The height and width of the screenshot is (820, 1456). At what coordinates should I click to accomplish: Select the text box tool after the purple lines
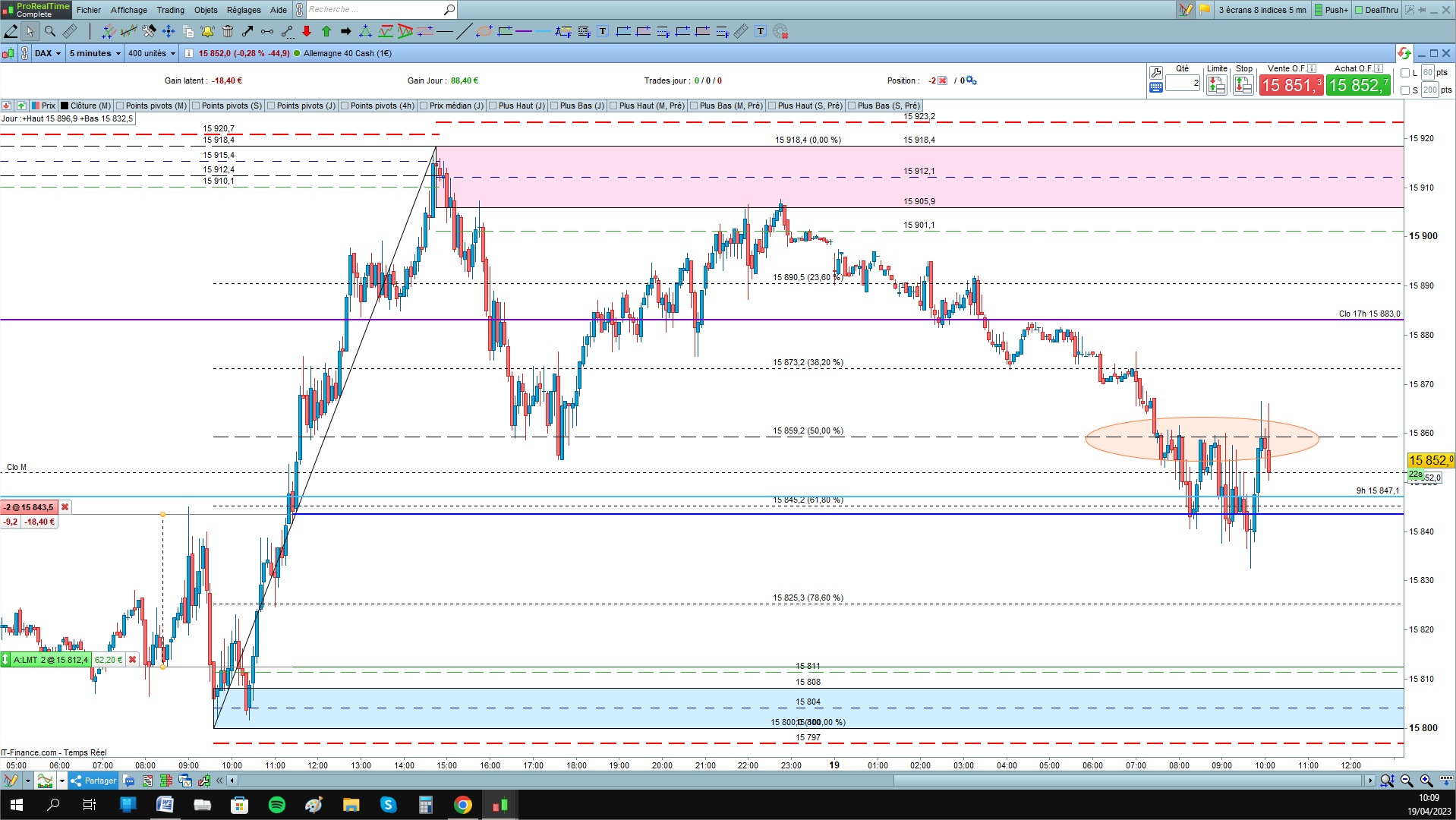pos(603,31)
